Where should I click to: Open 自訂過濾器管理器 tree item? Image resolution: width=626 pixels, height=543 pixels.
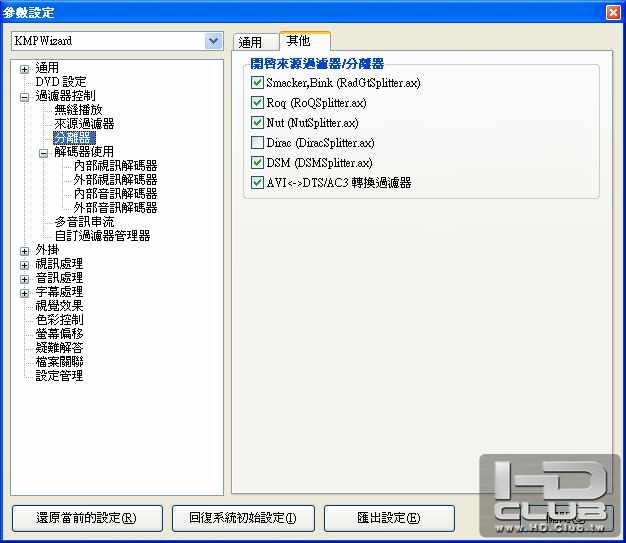[x=102, y=236]
